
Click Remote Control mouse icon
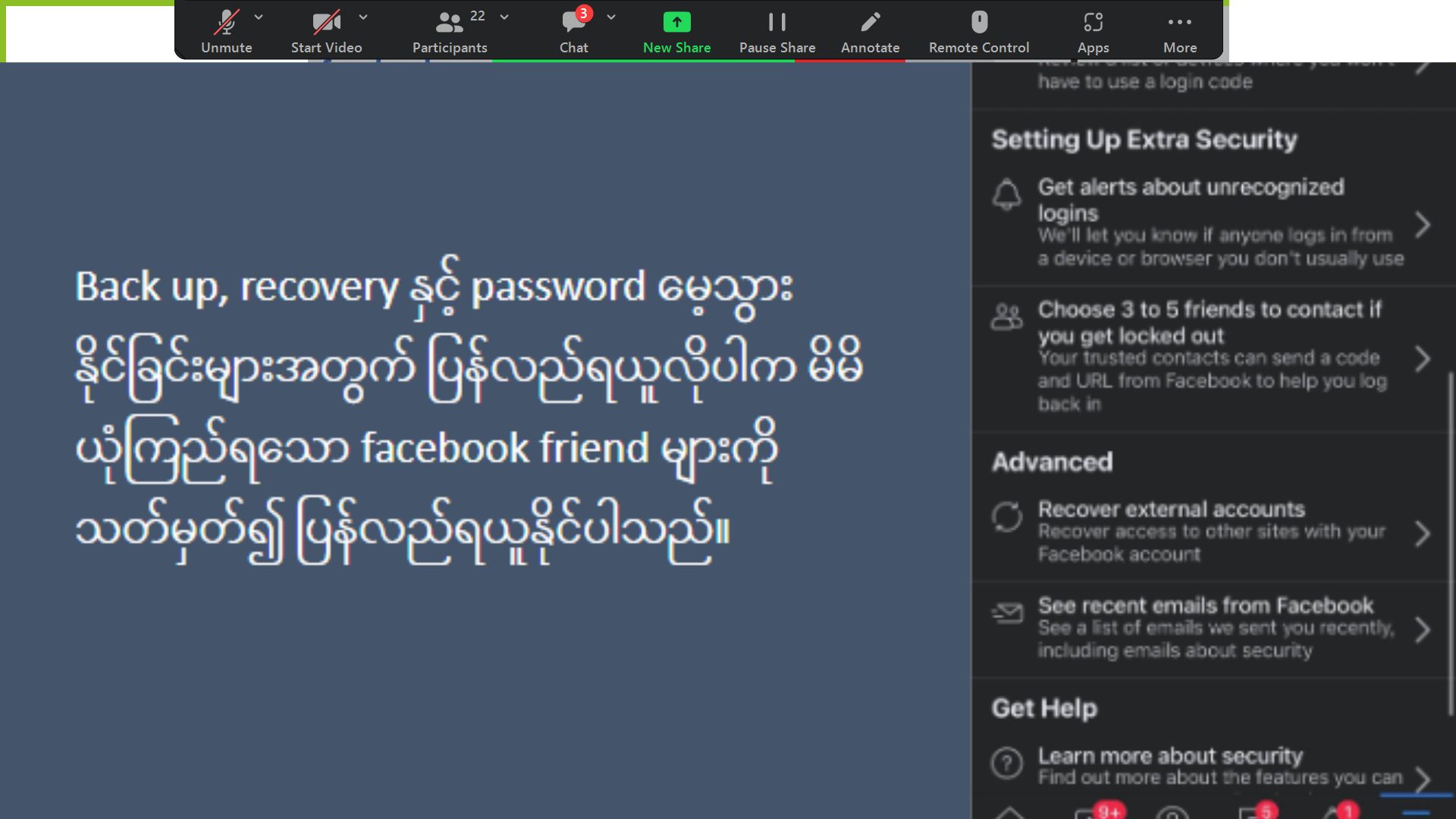(979, 23)
